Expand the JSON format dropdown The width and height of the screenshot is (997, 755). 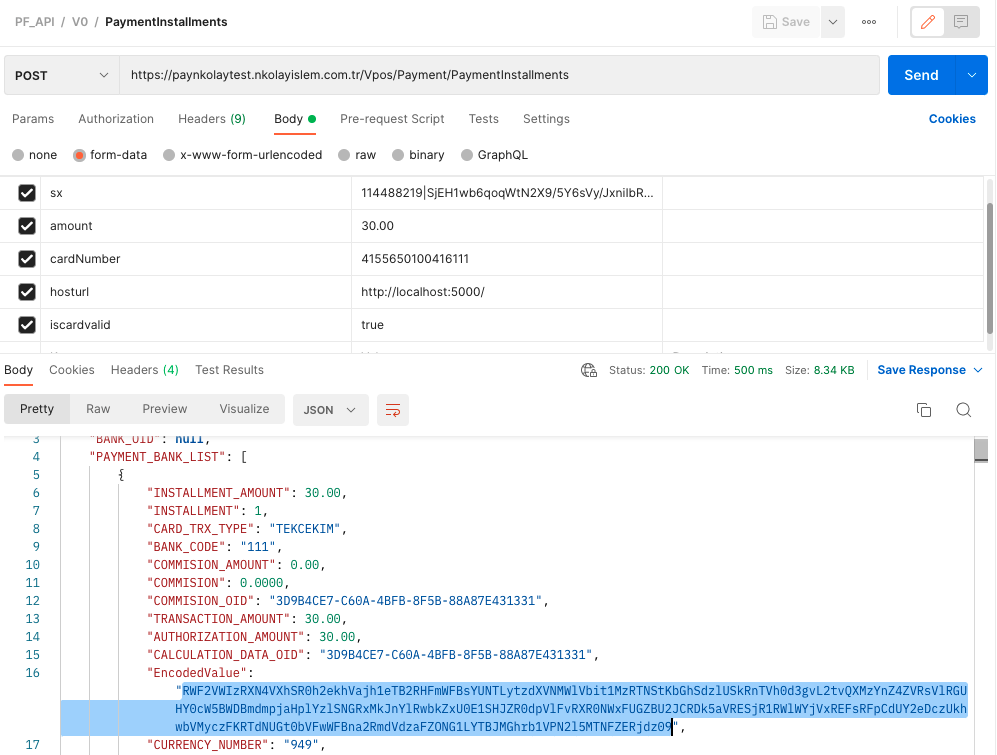pos(330,410)
